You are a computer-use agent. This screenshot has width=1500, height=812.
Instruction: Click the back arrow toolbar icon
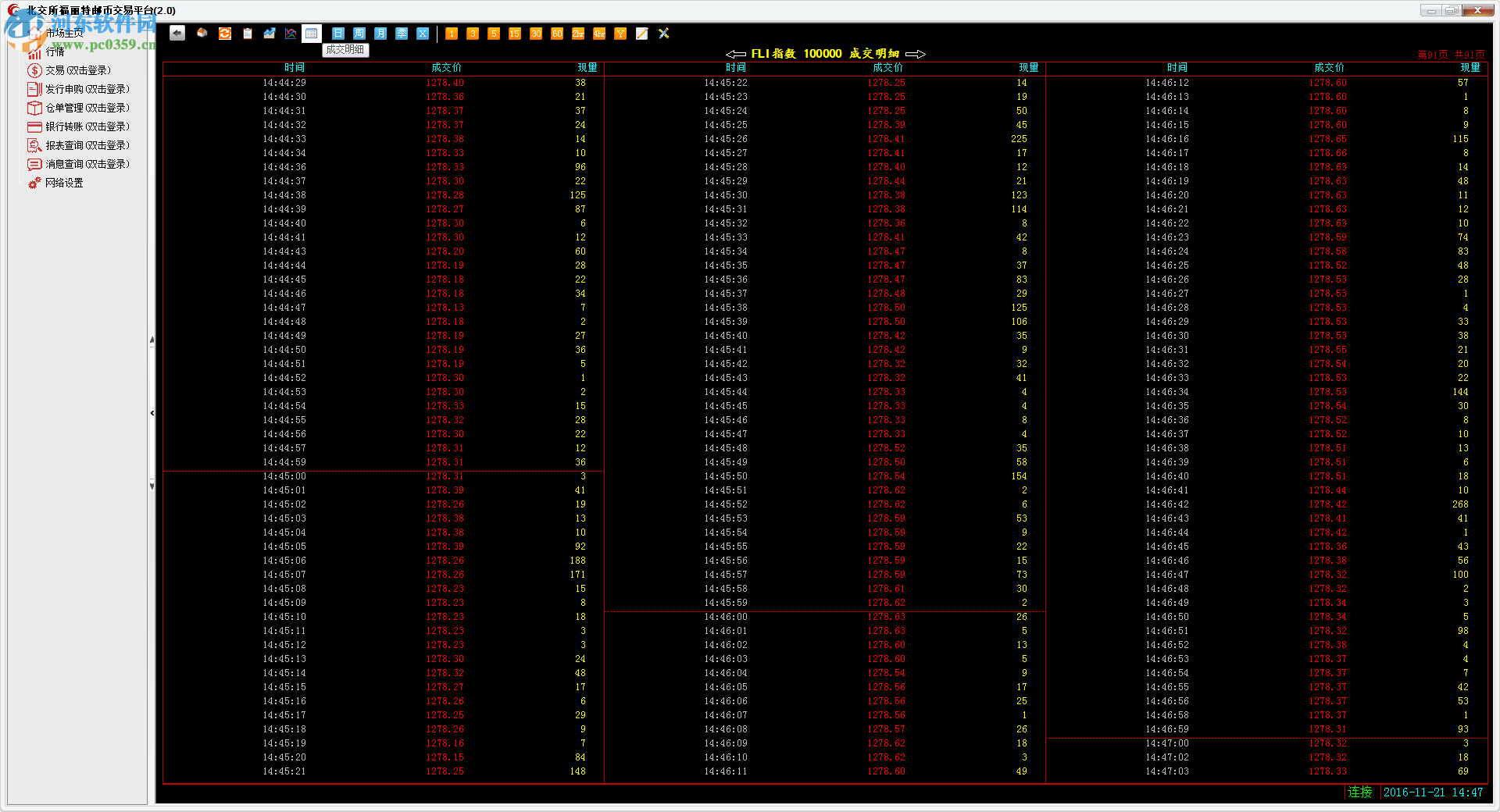click(x=177, y=33)
